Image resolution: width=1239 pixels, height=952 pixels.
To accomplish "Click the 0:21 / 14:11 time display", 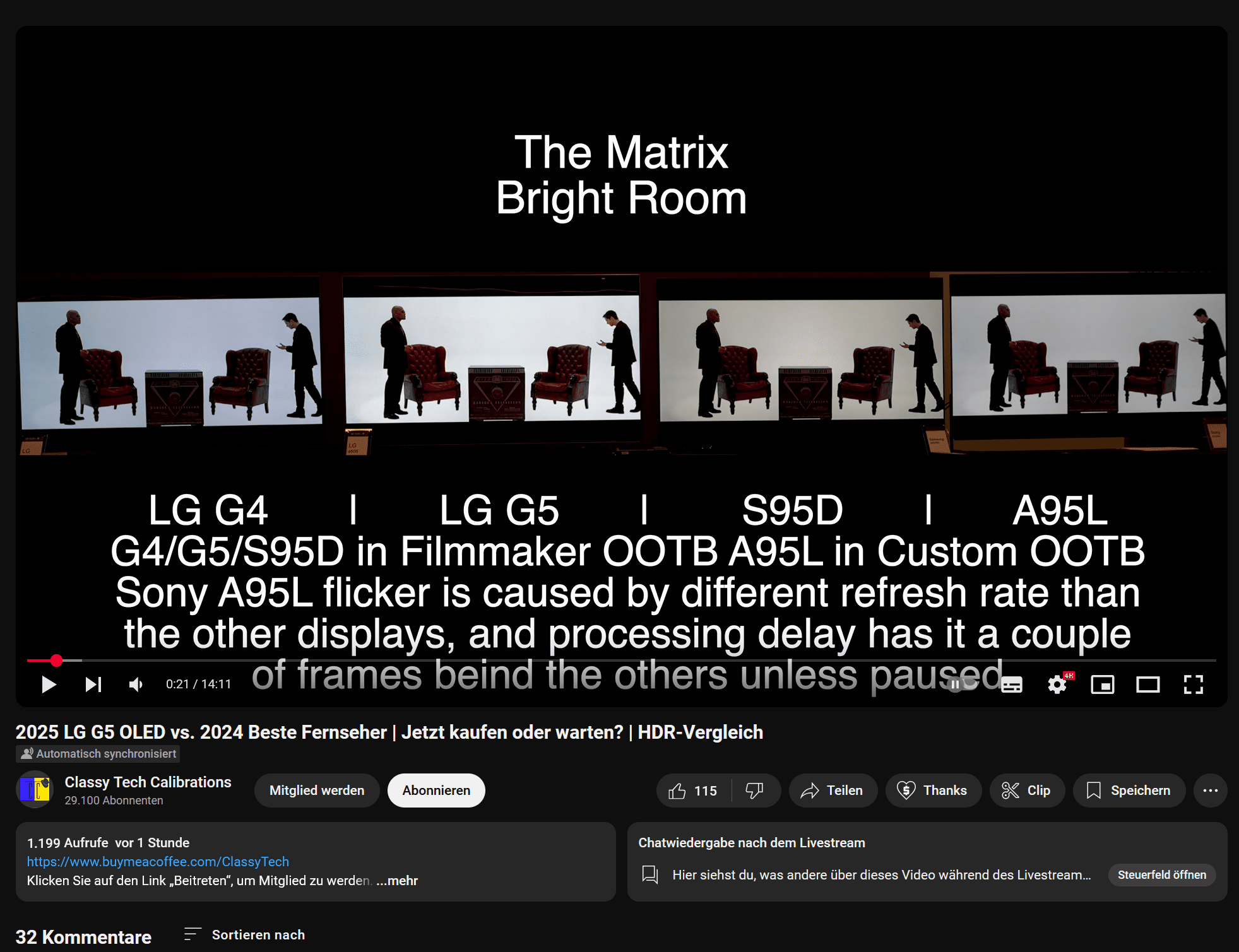I will pos(198,685).
